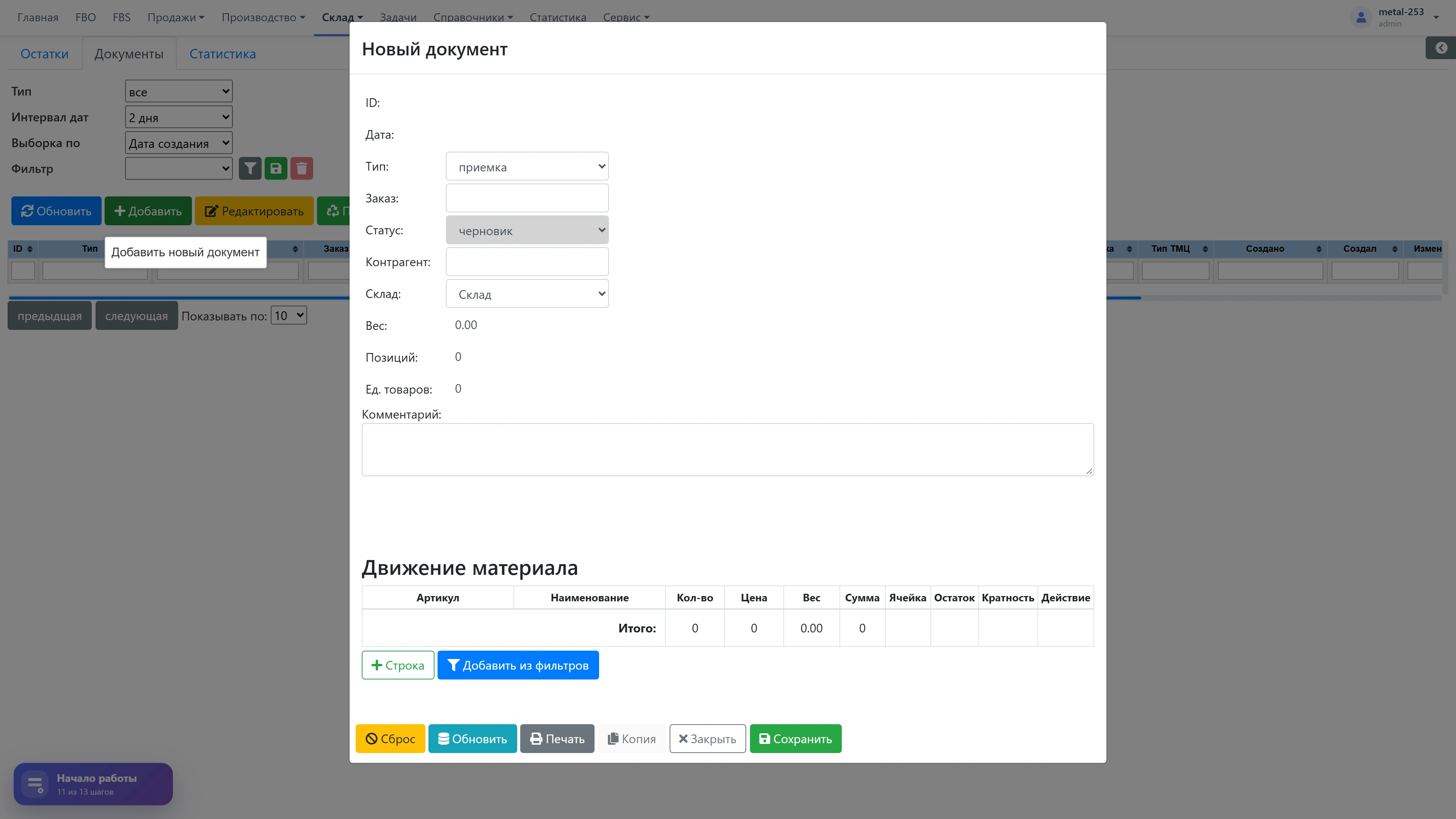This screenshot has height=819, width=1456.
Task: Open the Выборка по dropdown
Action: click(x=179, y=143)
